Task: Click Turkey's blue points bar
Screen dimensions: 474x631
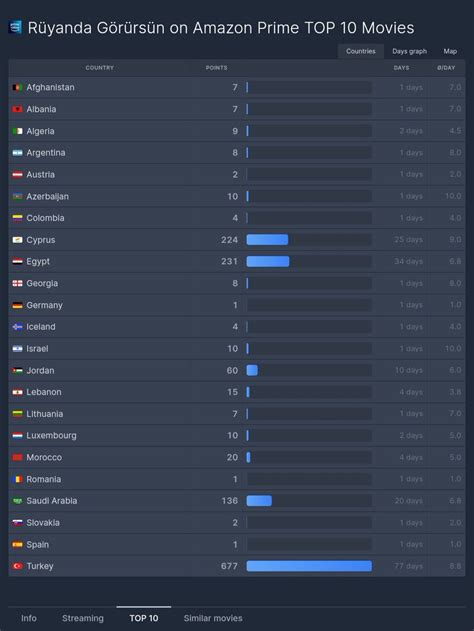Action: coord(309,566)
